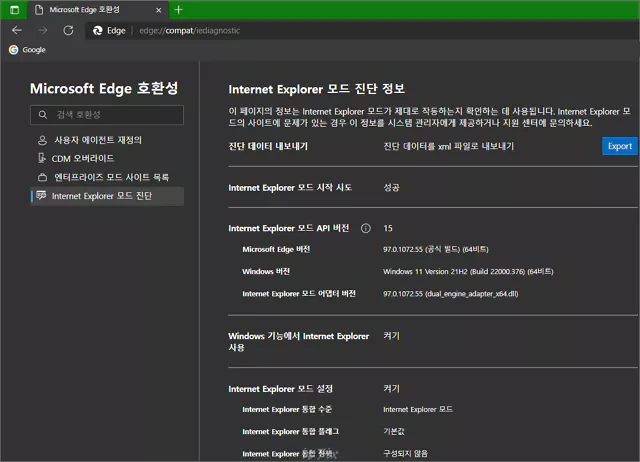Click 켜기 value beside Windows 기능에서 Internet Explorer
This screenshot has width=640, height=462.
pyautogui.click(x=391, y=336)
